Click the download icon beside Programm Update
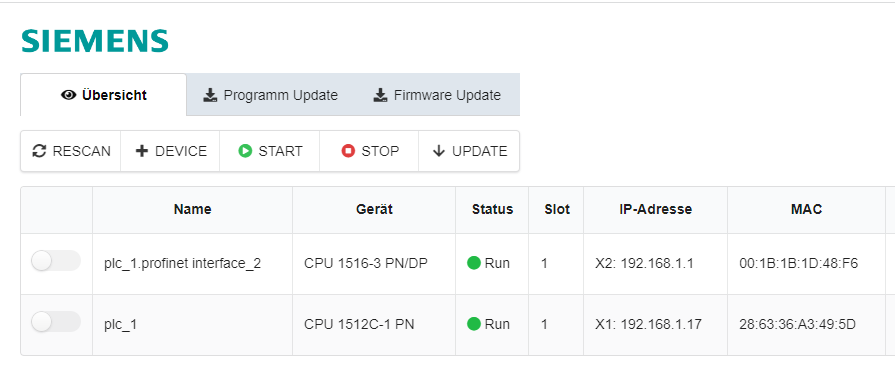The width and height of the screenshot is (895, 391). pyautogui.click(x=211, y=95)
